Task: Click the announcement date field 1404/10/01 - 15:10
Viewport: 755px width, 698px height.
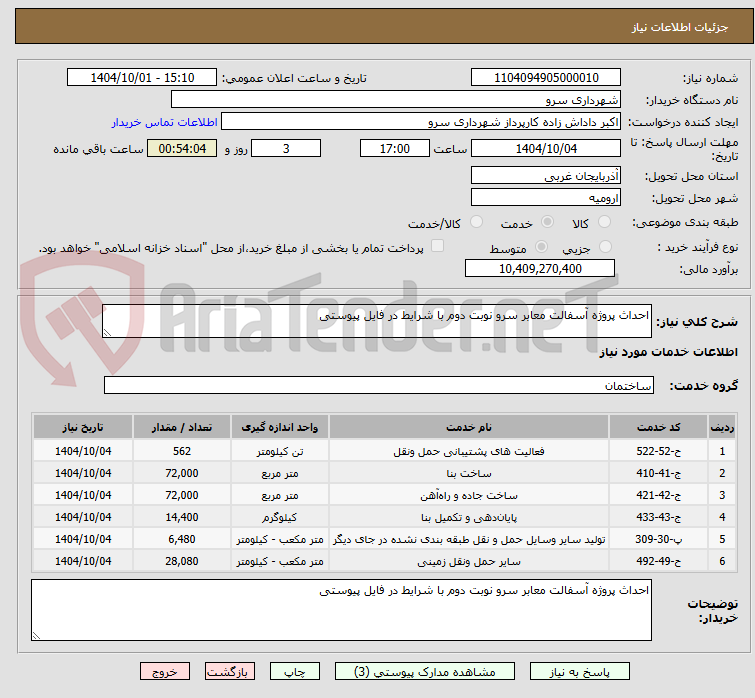Action: 142,78
